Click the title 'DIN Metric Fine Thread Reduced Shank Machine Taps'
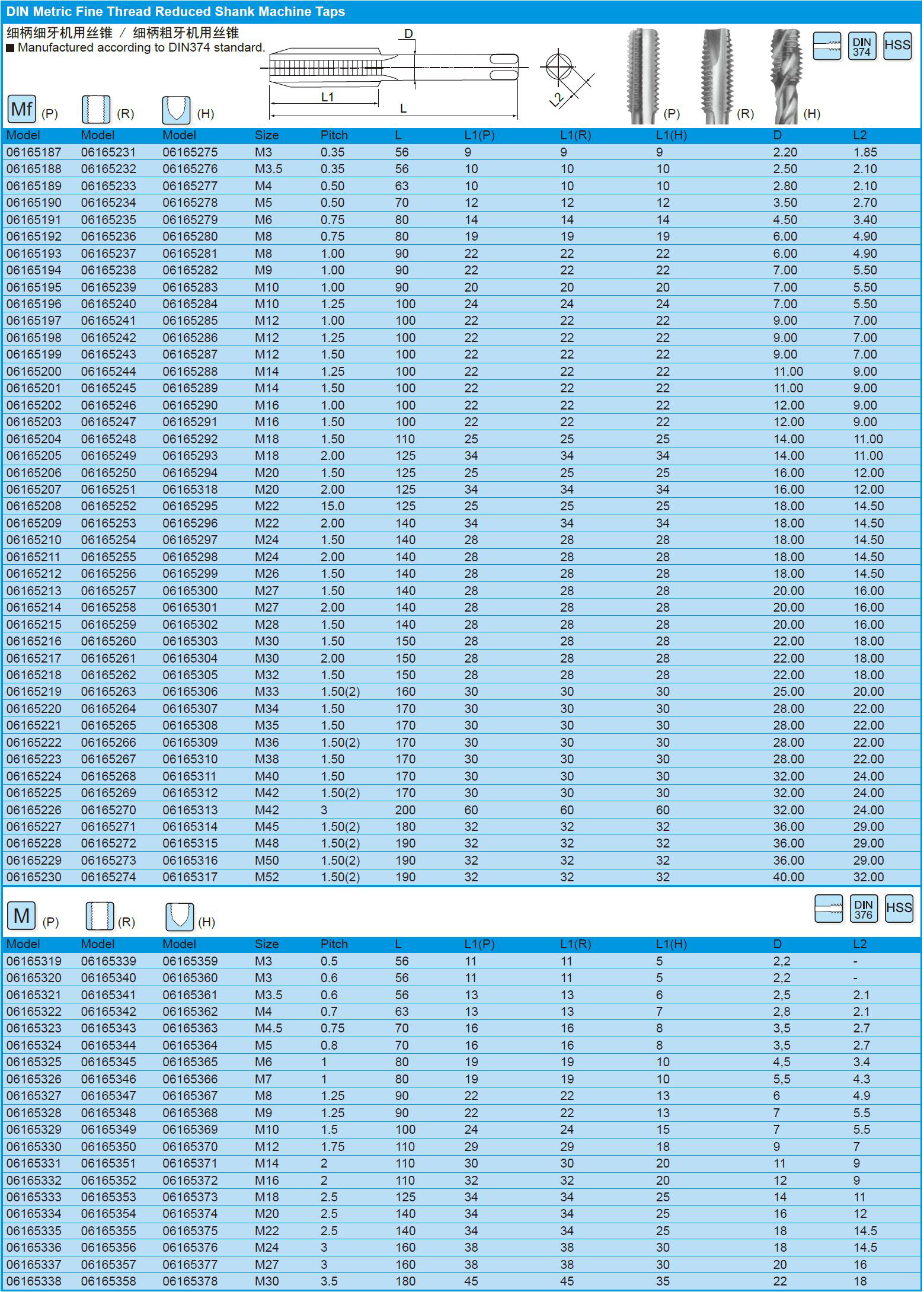 coord(175,12)
